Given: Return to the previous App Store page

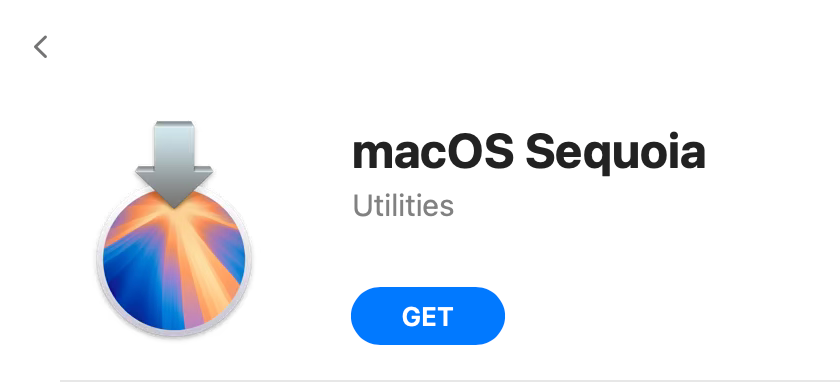Looking at the screenshot, I should [x=41, y=47].
